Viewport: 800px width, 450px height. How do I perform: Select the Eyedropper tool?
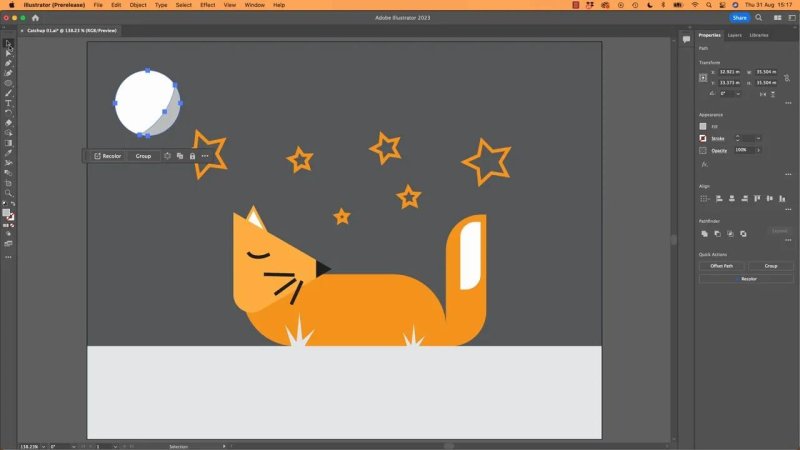coord(8,153)
